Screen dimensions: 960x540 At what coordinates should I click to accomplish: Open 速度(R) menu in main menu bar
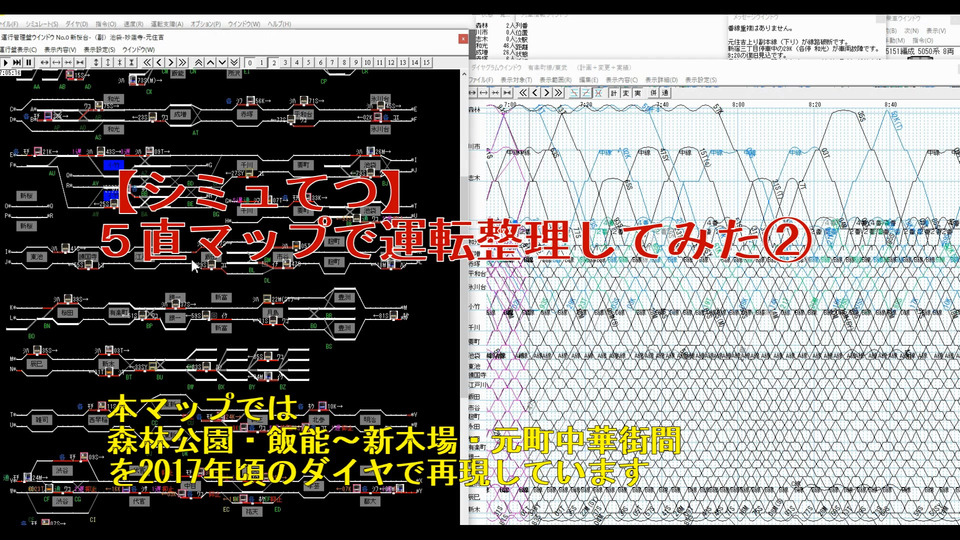(133, 24)
